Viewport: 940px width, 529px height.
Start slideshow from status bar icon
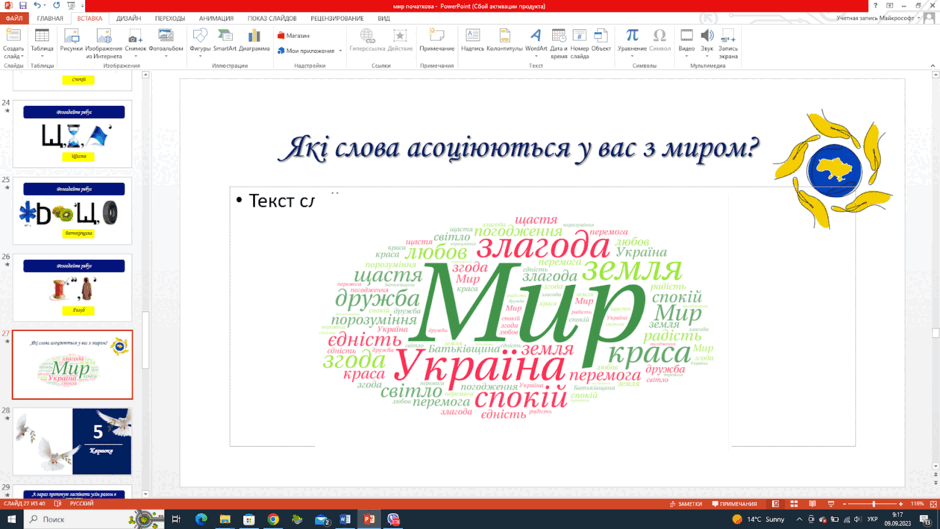pyautogui.click(x=831, y=504)
